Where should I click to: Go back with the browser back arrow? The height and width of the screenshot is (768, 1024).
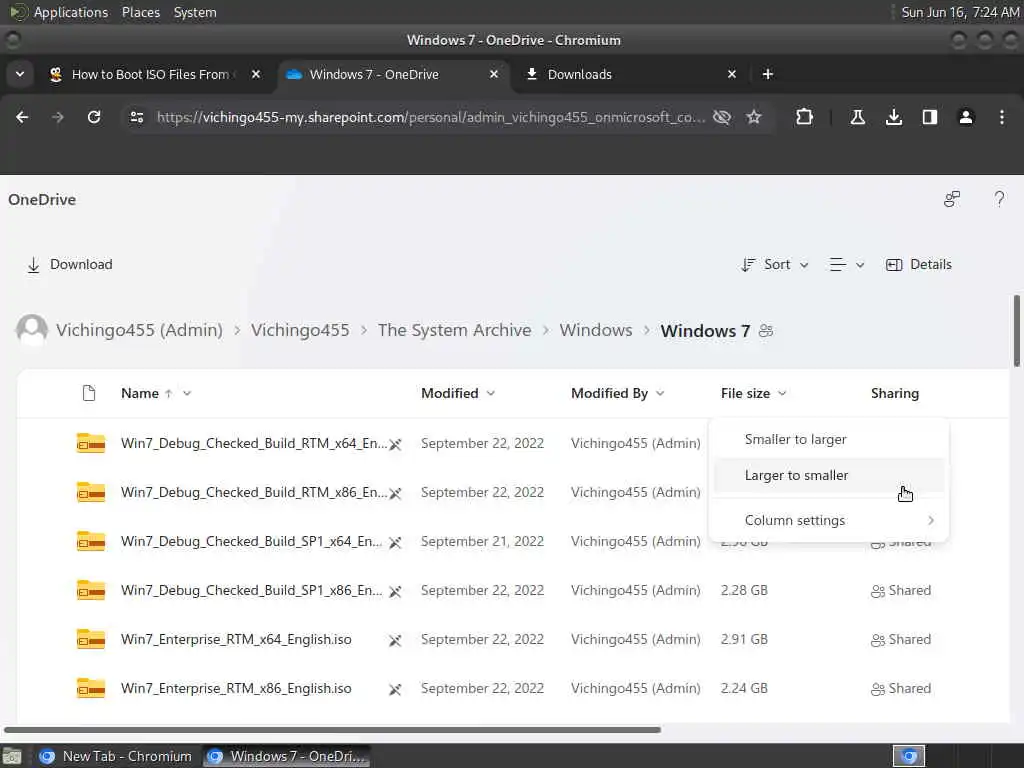coord(22,117)
